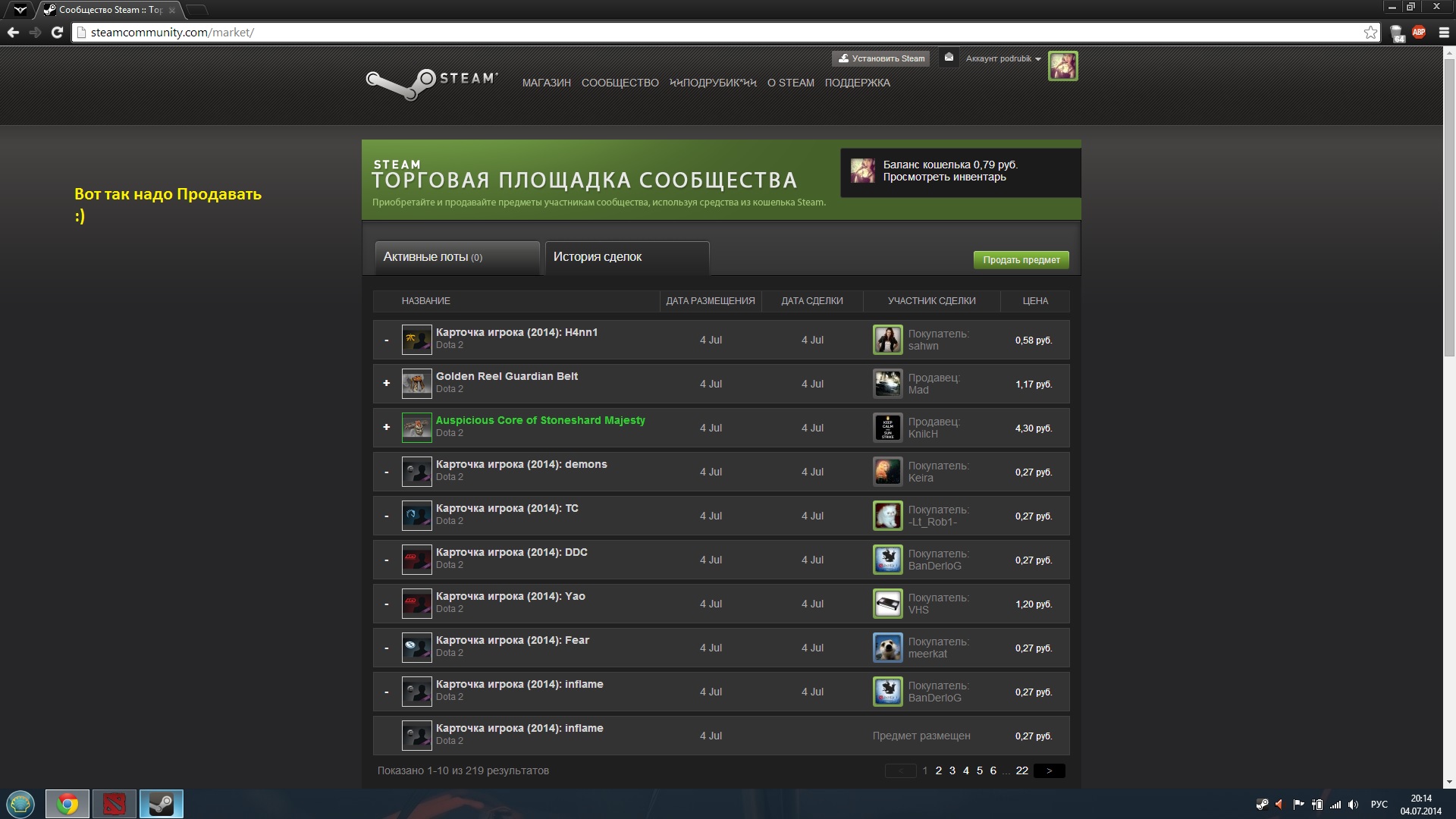
Task: Click Просмотреть инвентарь link
Action: tap(944, 177)
